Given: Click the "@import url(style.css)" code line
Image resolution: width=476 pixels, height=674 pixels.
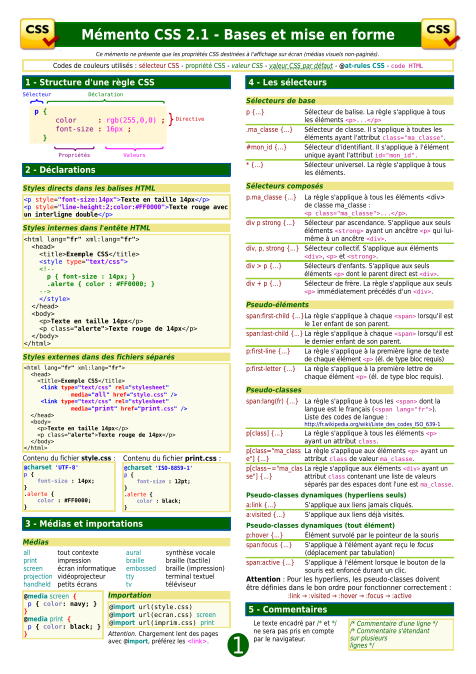Looking at the screenshot, I should [x=150, y=607].
